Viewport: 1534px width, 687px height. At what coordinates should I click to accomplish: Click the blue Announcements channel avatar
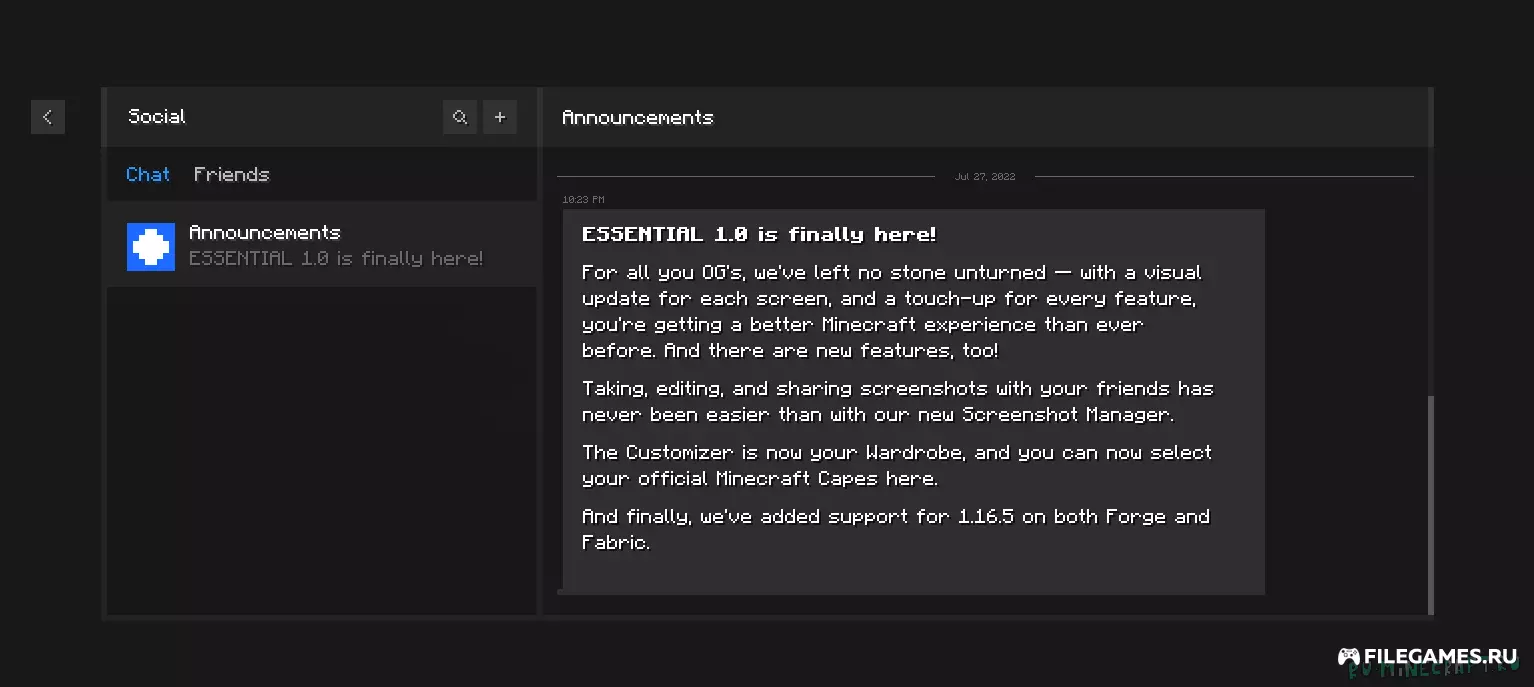[x=151, y=246]
